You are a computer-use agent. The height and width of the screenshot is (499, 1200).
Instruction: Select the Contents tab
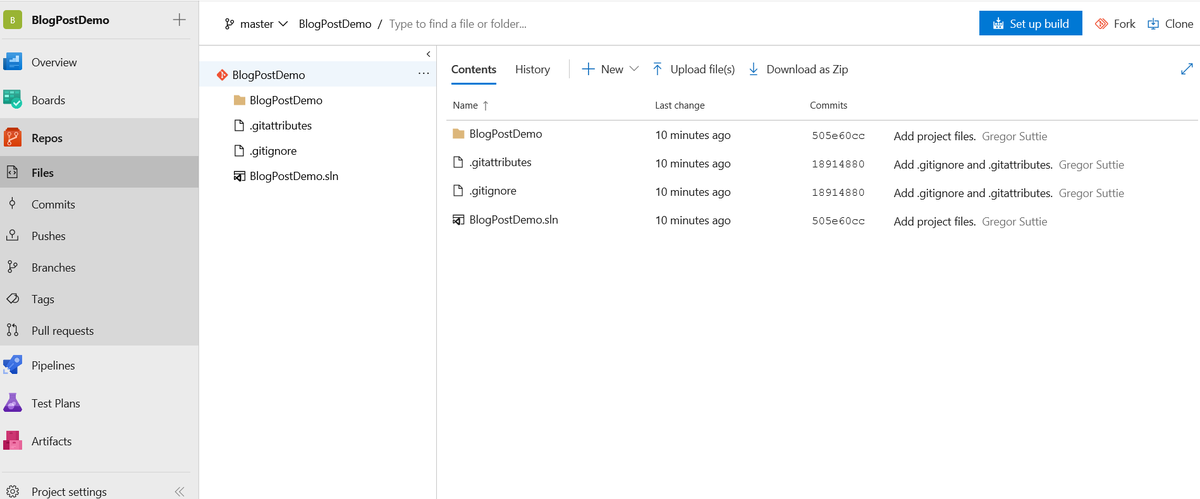pos(474,69)
